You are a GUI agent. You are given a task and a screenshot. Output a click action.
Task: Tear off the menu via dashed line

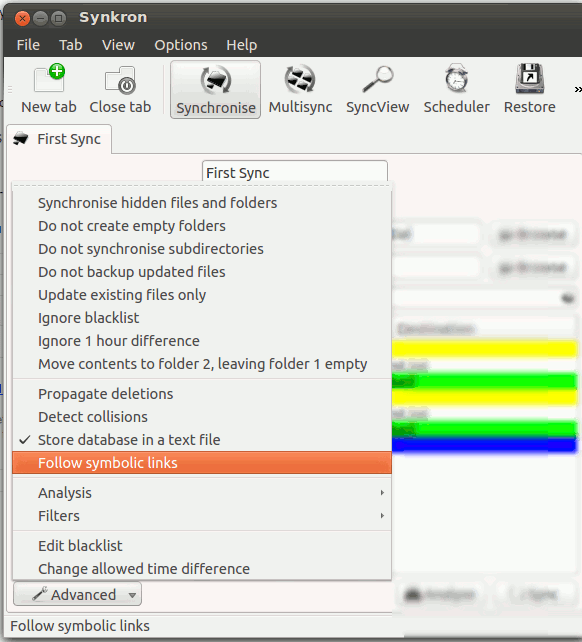coord(202,186)
